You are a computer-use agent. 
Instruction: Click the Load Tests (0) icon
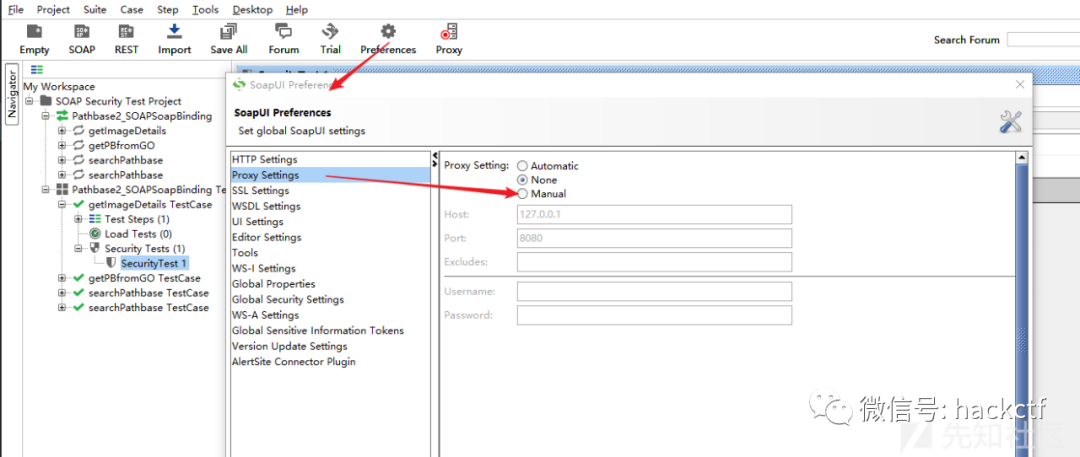coord(95,234)
